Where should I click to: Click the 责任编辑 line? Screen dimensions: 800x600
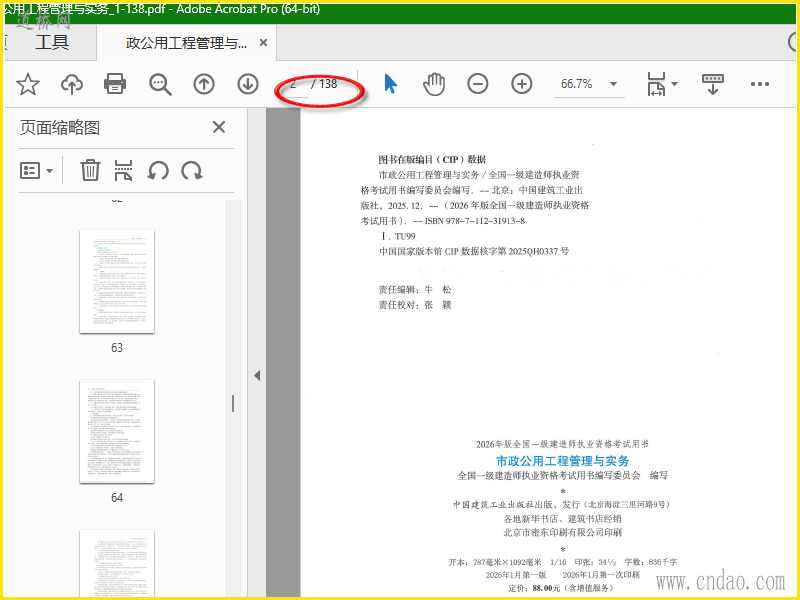(x=415, y=290)
